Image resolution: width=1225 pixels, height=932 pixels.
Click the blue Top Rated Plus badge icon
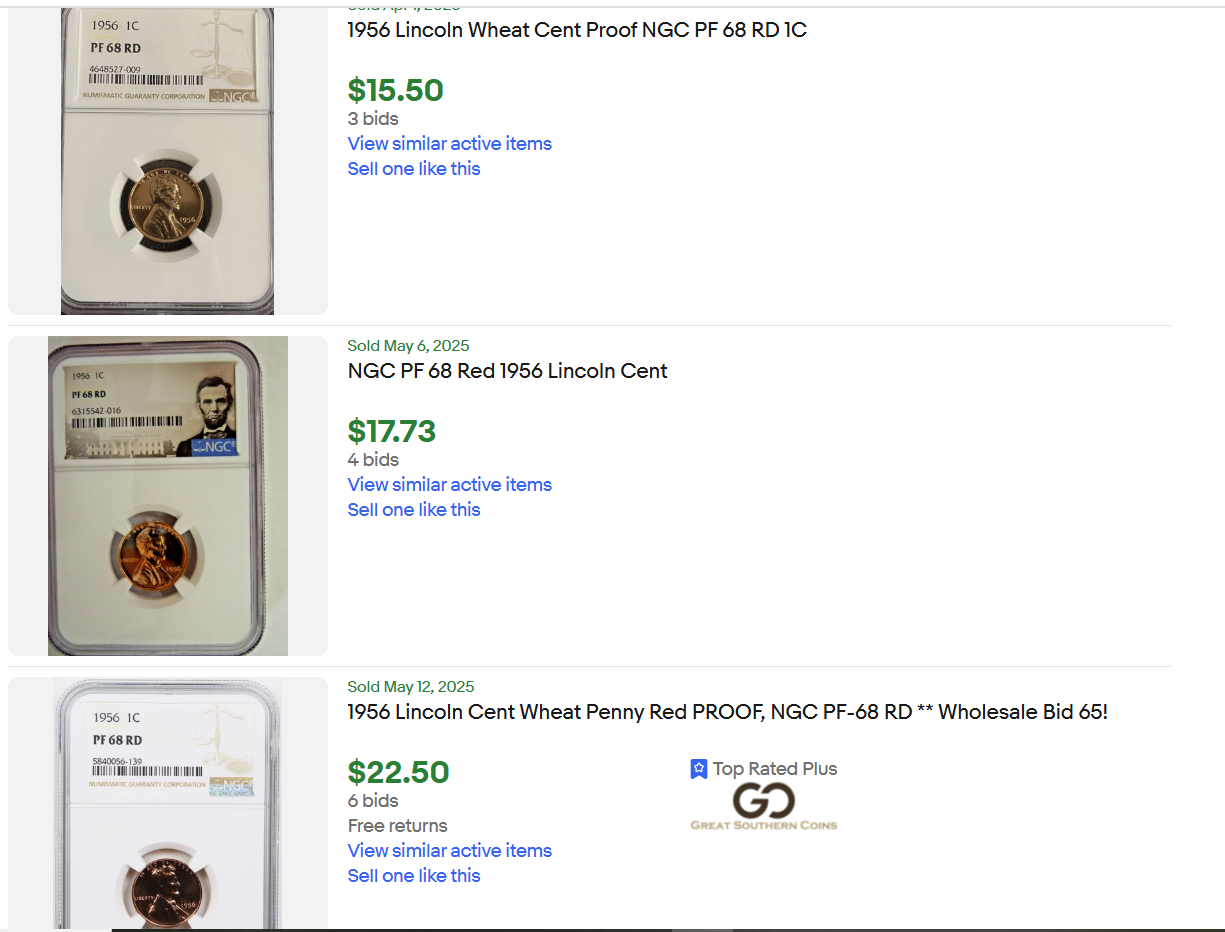coord(699,769)
